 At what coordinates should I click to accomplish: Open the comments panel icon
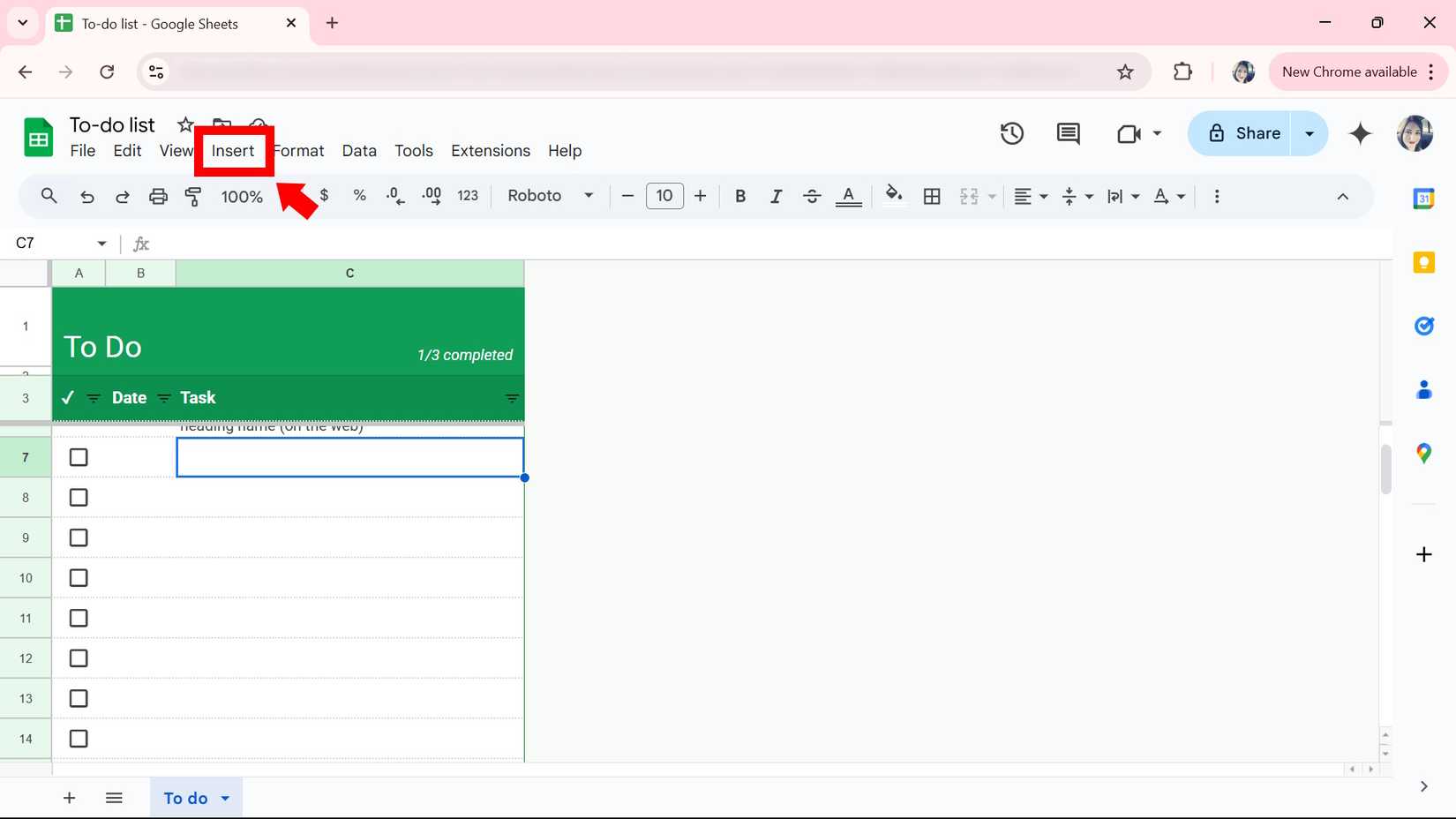tap(1068, 133)
